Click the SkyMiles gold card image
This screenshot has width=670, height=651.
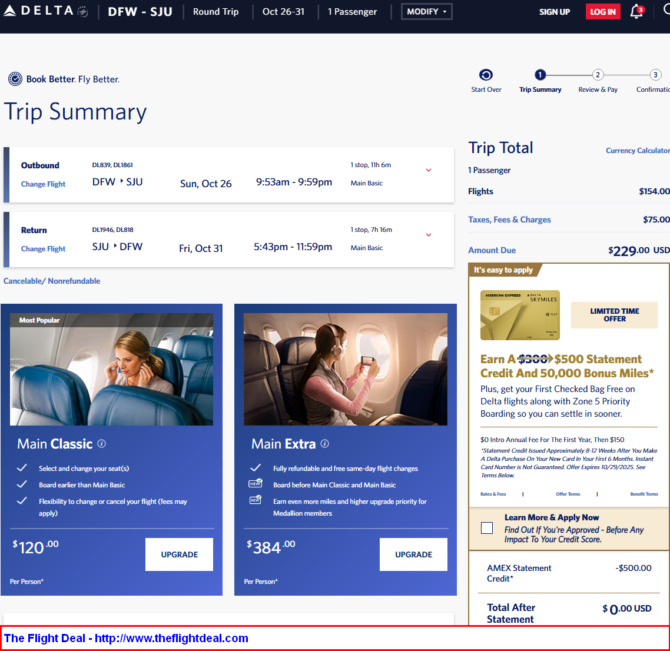tap(520, 315)
